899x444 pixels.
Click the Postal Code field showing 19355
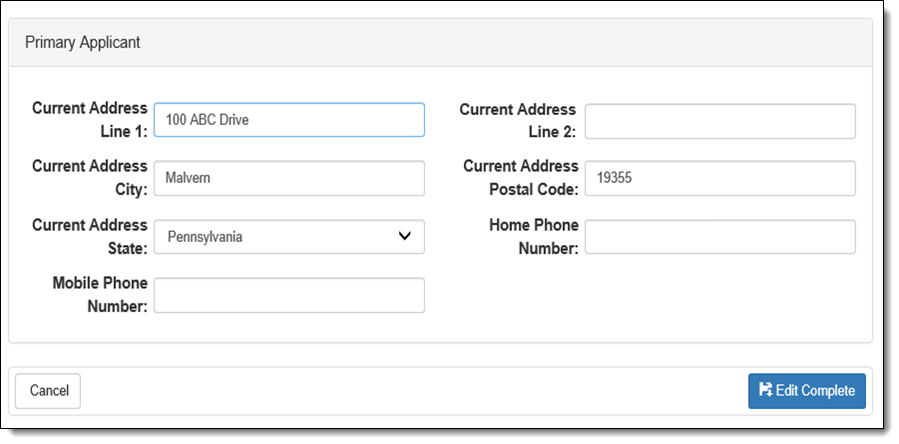720,178
